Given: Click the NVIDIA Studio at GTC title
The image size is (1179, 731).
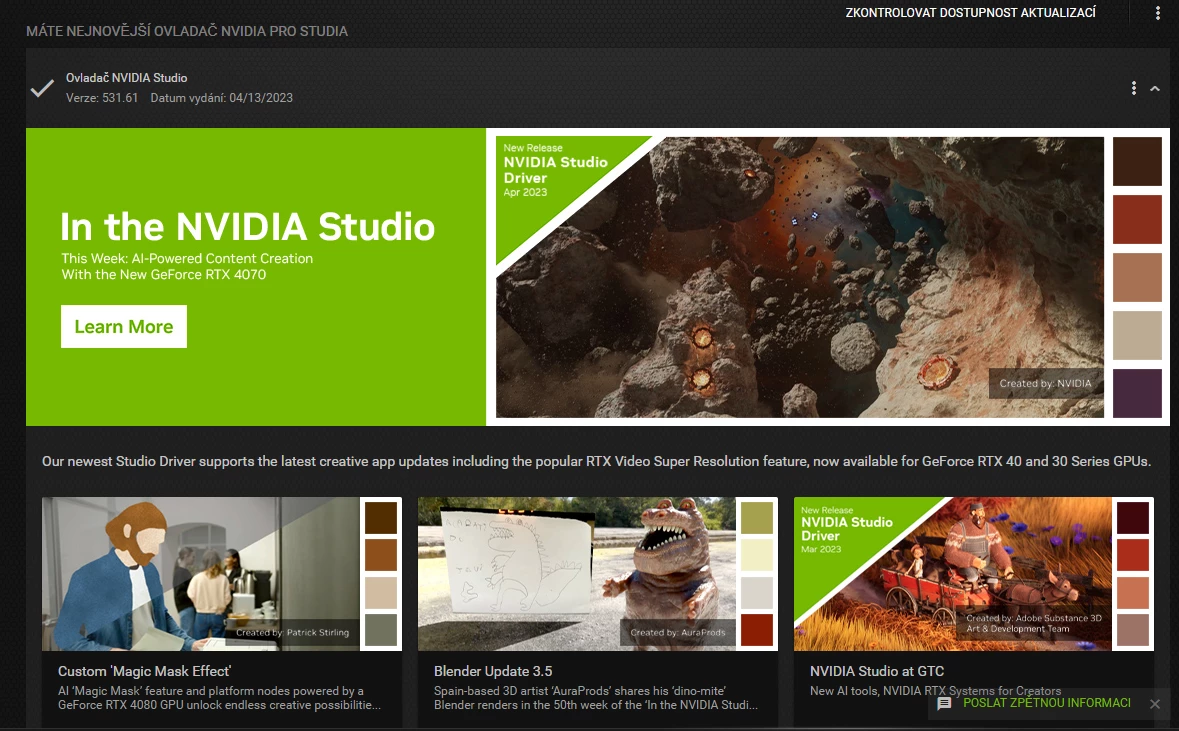Looking at the screenshot, I should [x=877, y=671].
